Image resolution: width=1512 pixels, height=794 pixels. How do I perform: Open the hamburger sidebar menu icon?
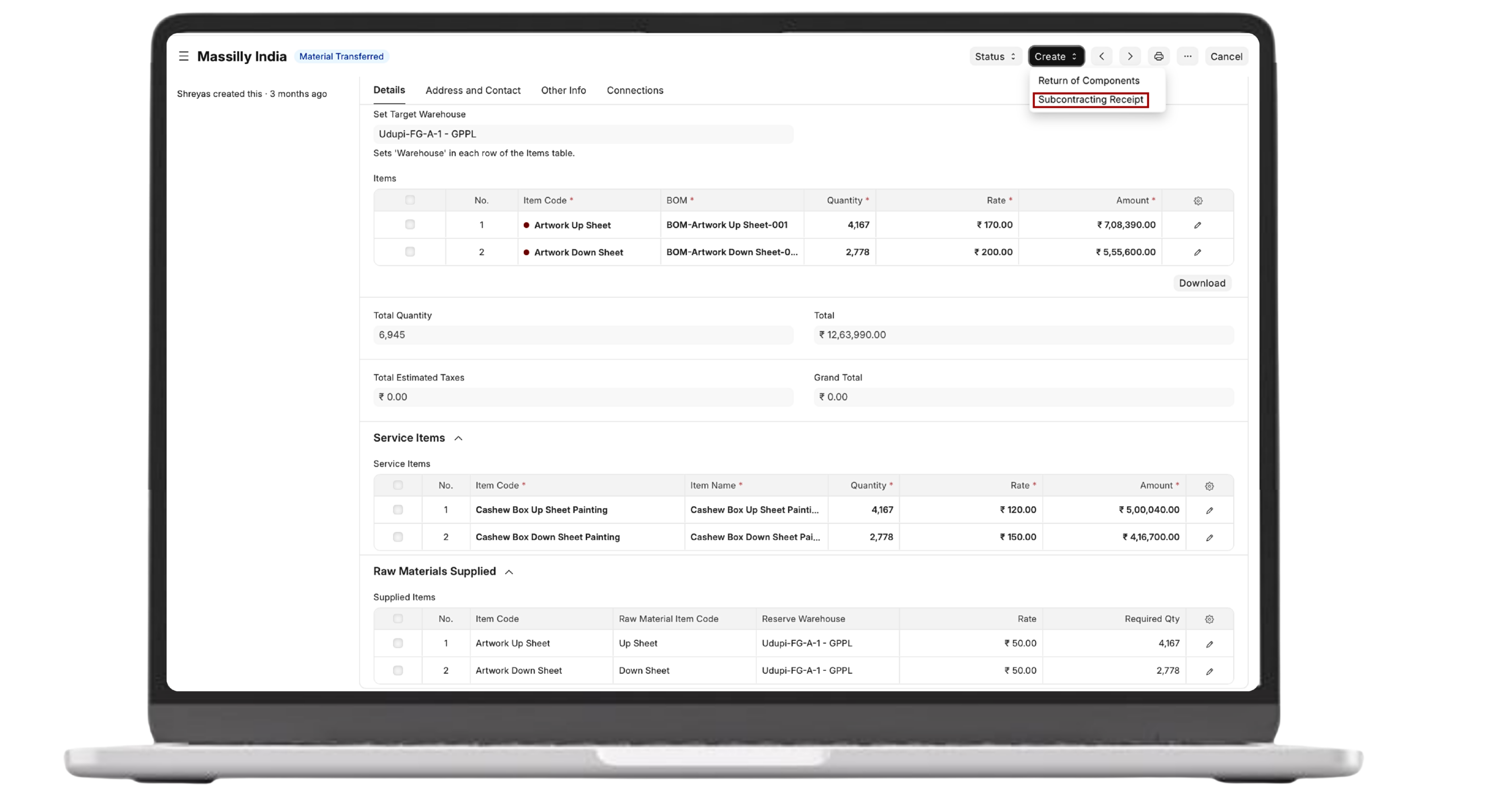[x=184, y=56]
